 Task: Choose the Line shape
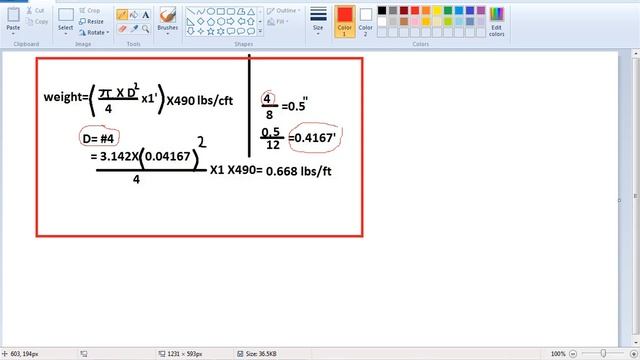[x=191, y=11]
